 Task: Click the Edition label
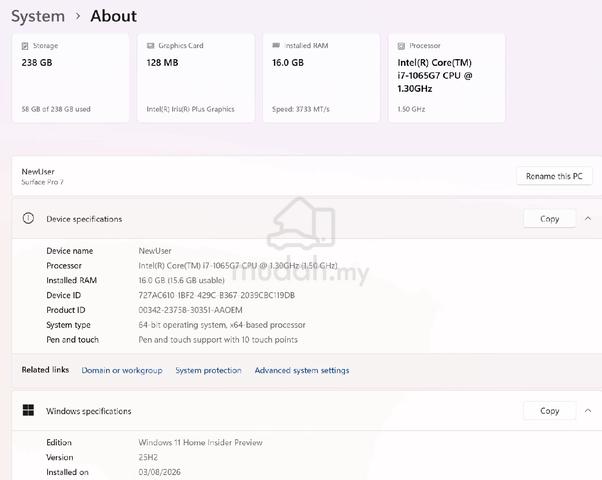(59, 442)
